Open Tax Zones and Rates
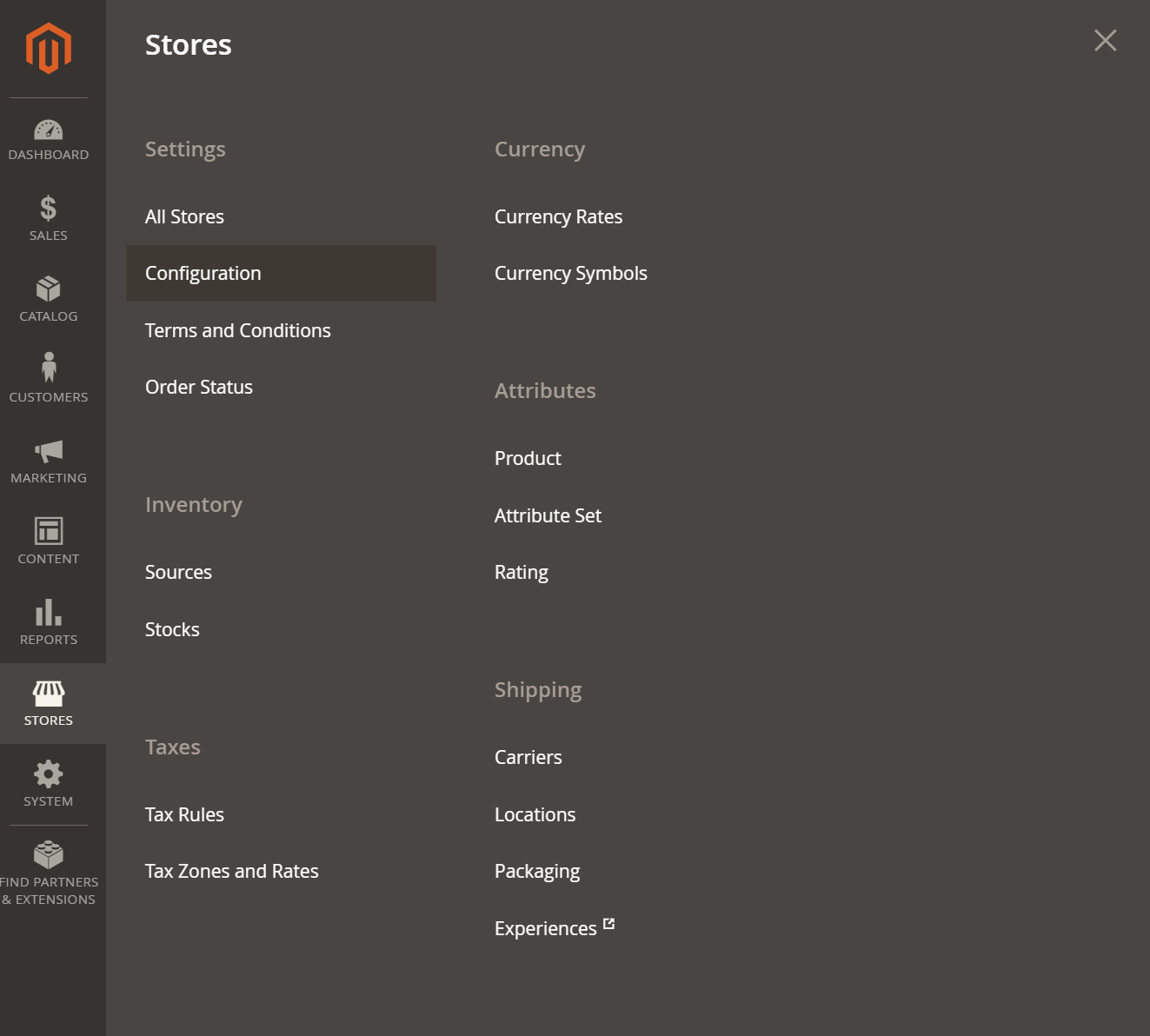 232,871
